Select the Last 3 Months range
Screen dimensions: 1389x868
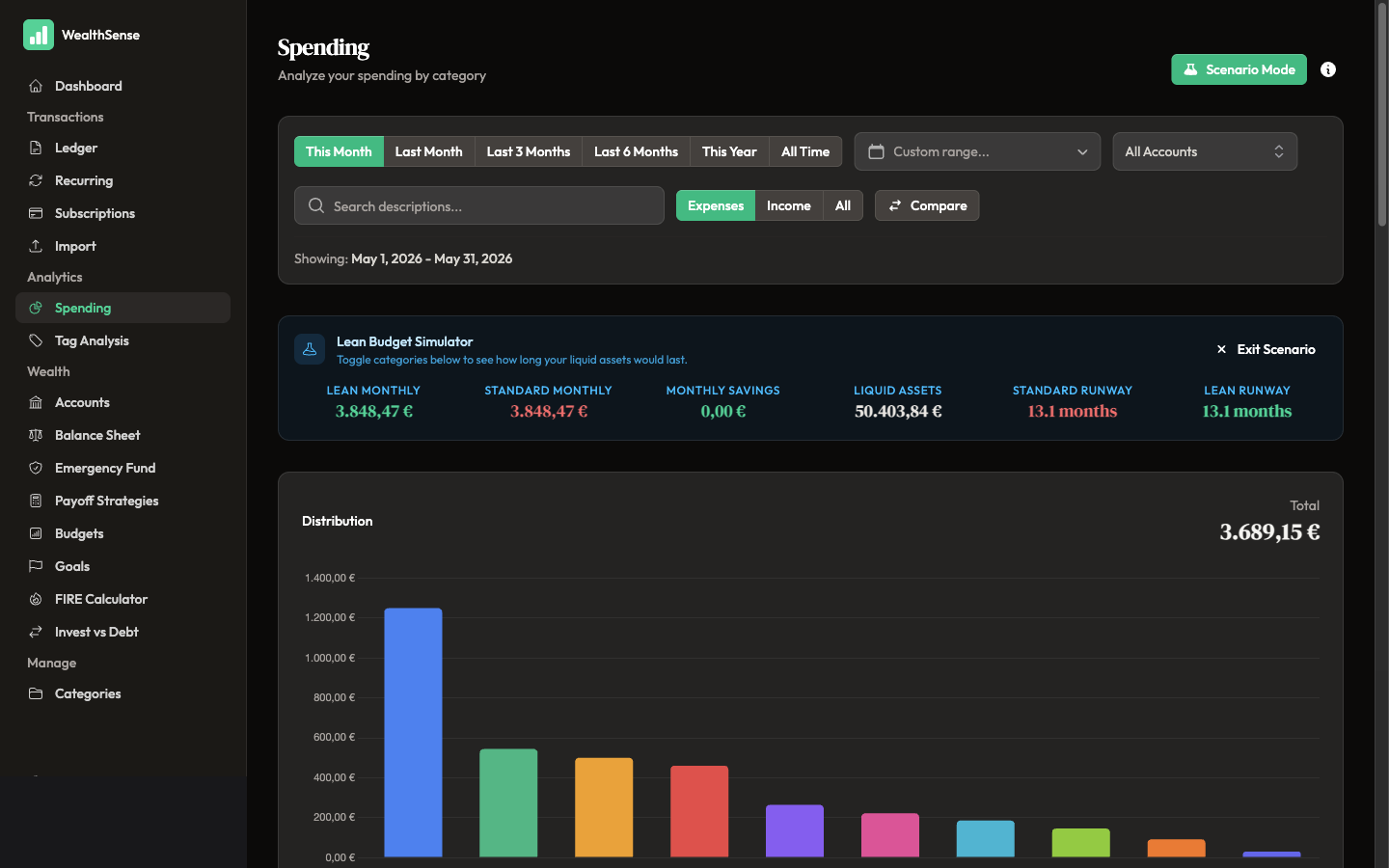[x=528, y=151]
